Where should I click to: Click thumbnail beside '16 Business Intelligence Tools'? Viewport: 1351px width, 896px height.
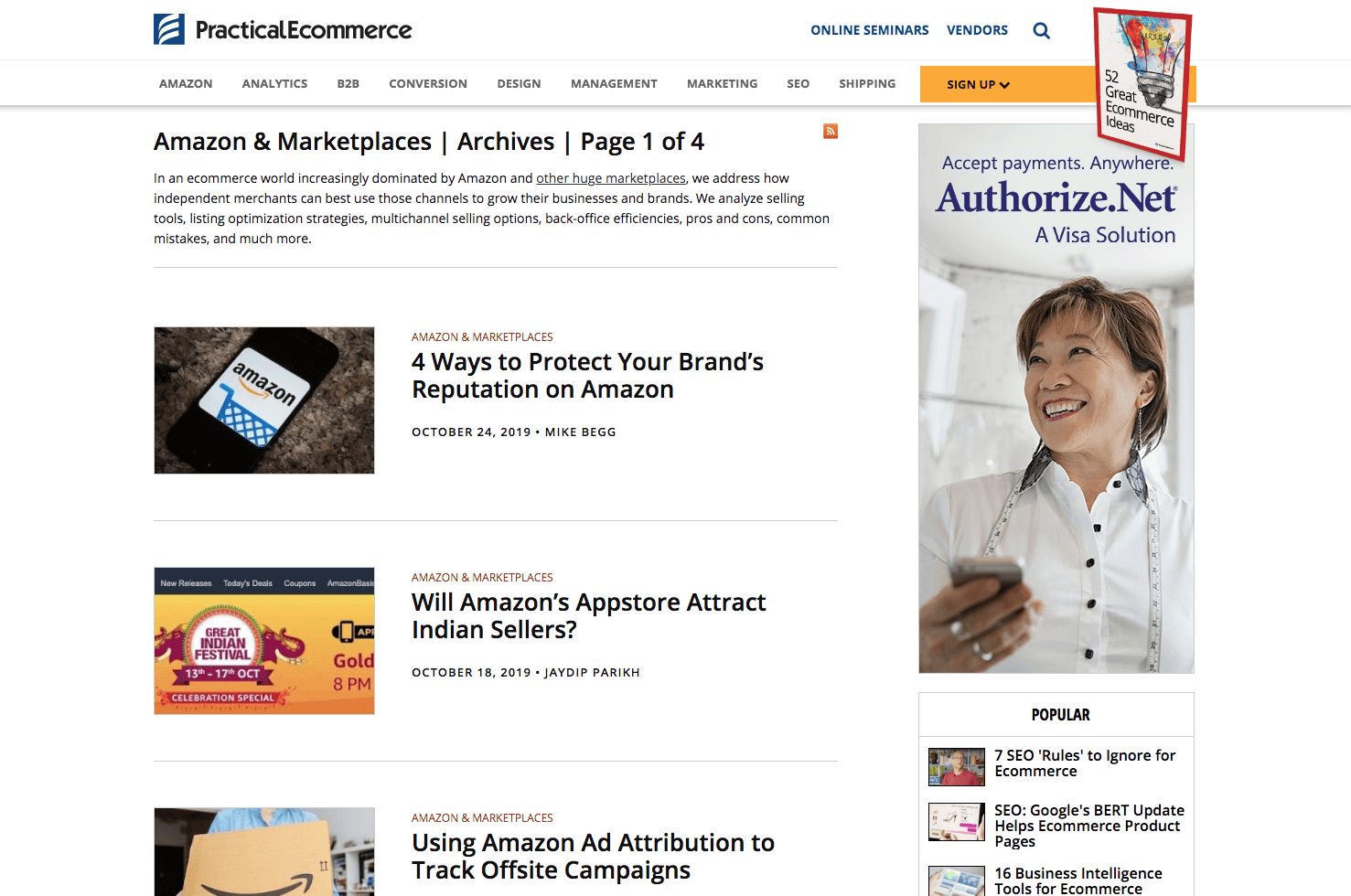957,881
